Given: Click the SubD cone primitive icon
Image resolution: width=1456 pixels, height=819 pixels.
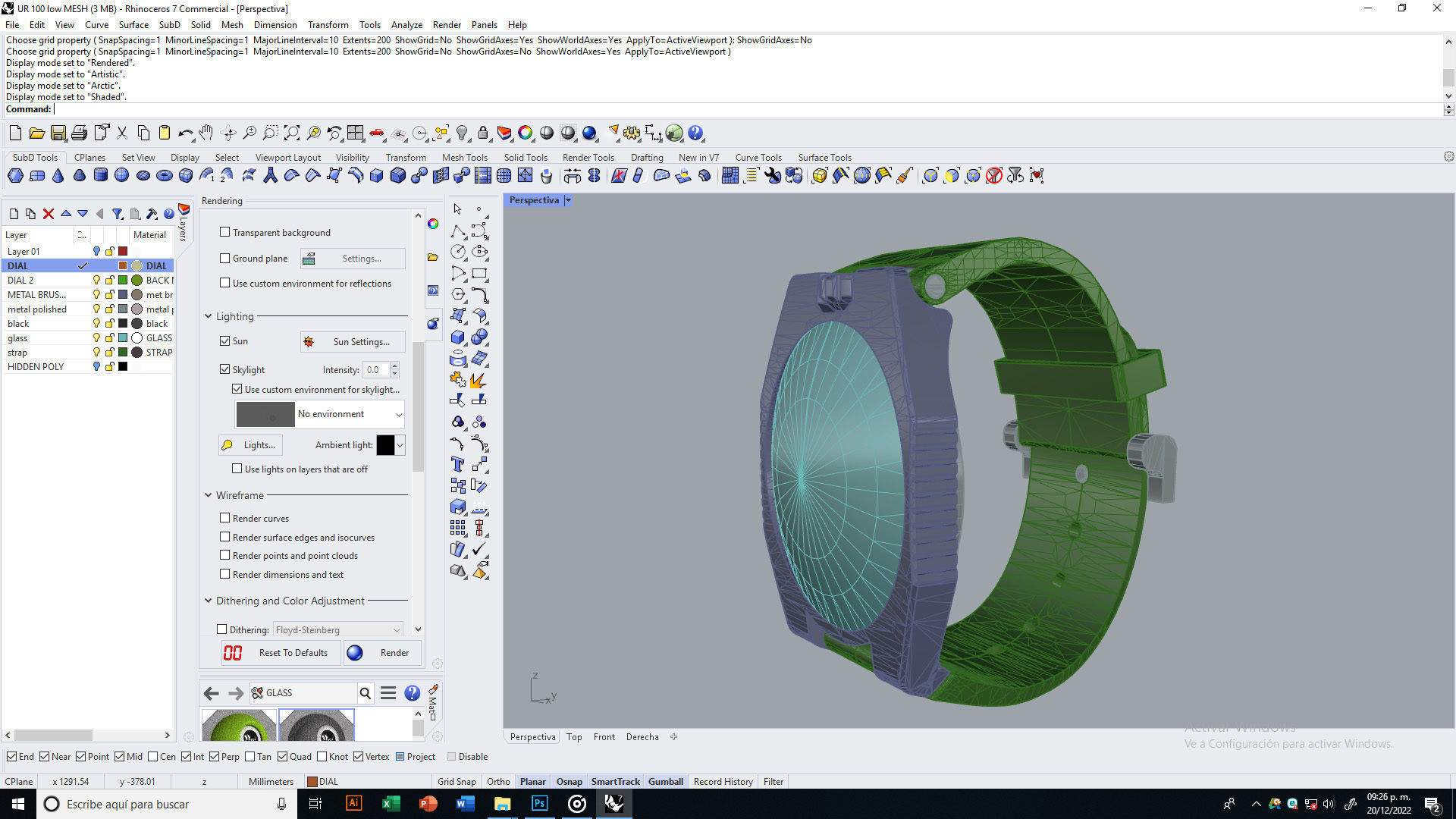Looking at the screenshot, I should [58, 176].
